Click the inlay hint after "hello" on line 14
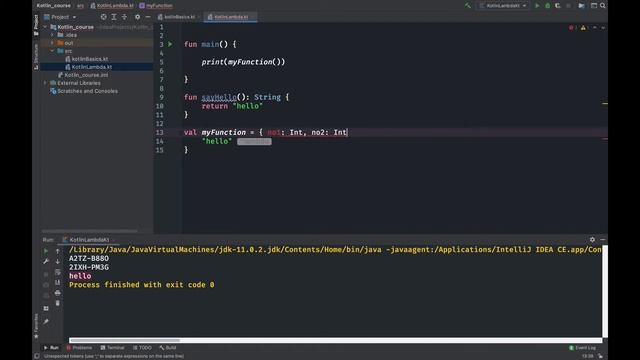 click(254, 142)
